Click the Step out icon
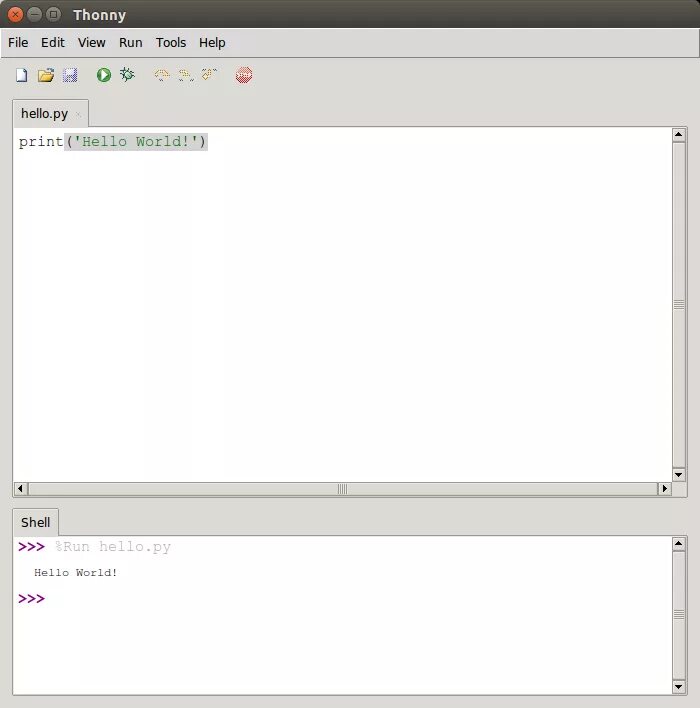700x708 pixels. pos(209,74)
